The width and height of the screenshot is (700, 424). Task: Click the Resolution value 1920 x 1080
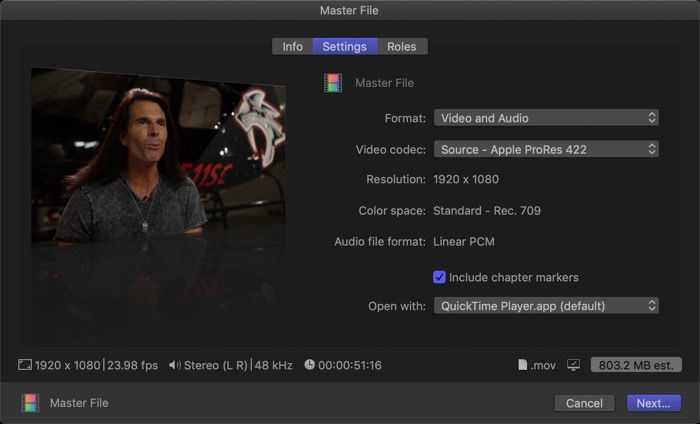(466, 179)
